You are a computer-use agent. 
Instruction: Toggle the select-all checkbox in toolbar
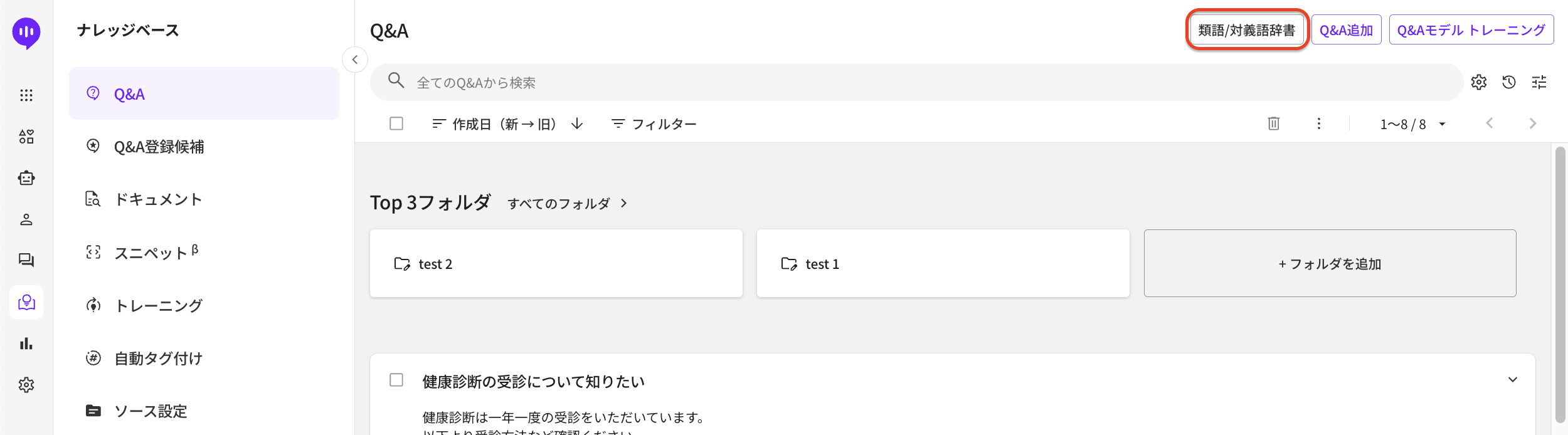coord(396,123)
